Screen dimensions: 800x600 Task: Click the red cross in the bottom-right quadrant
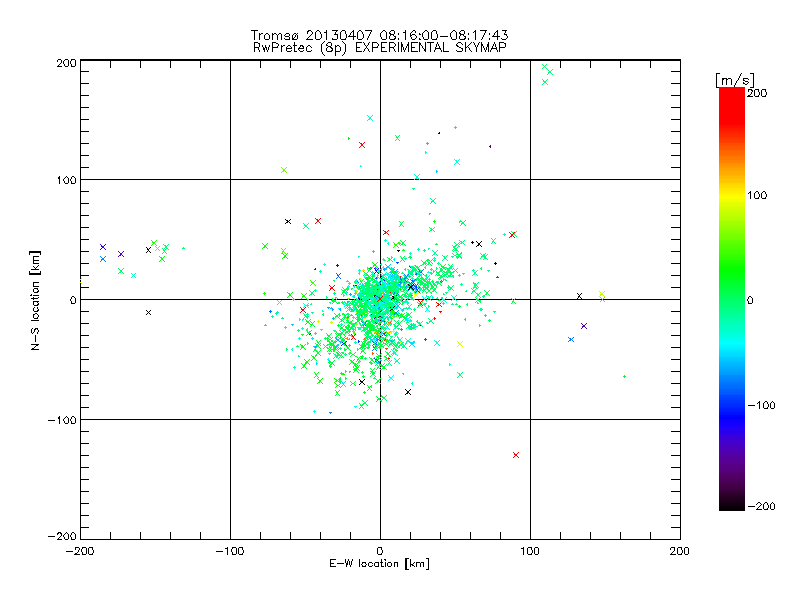click(x=516, y=455)
